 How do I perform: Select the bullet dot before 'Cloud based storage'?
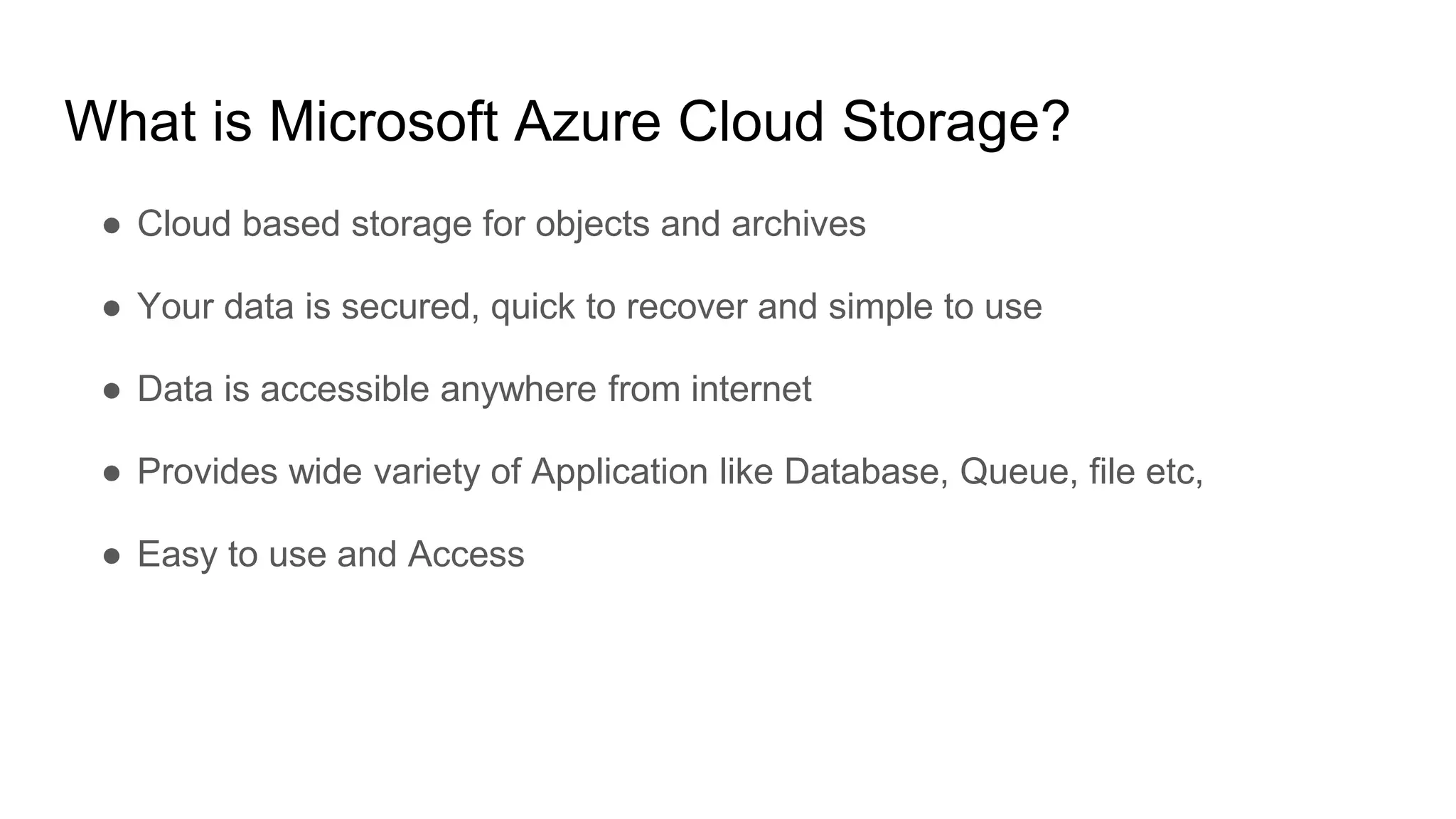click(112, 225)
